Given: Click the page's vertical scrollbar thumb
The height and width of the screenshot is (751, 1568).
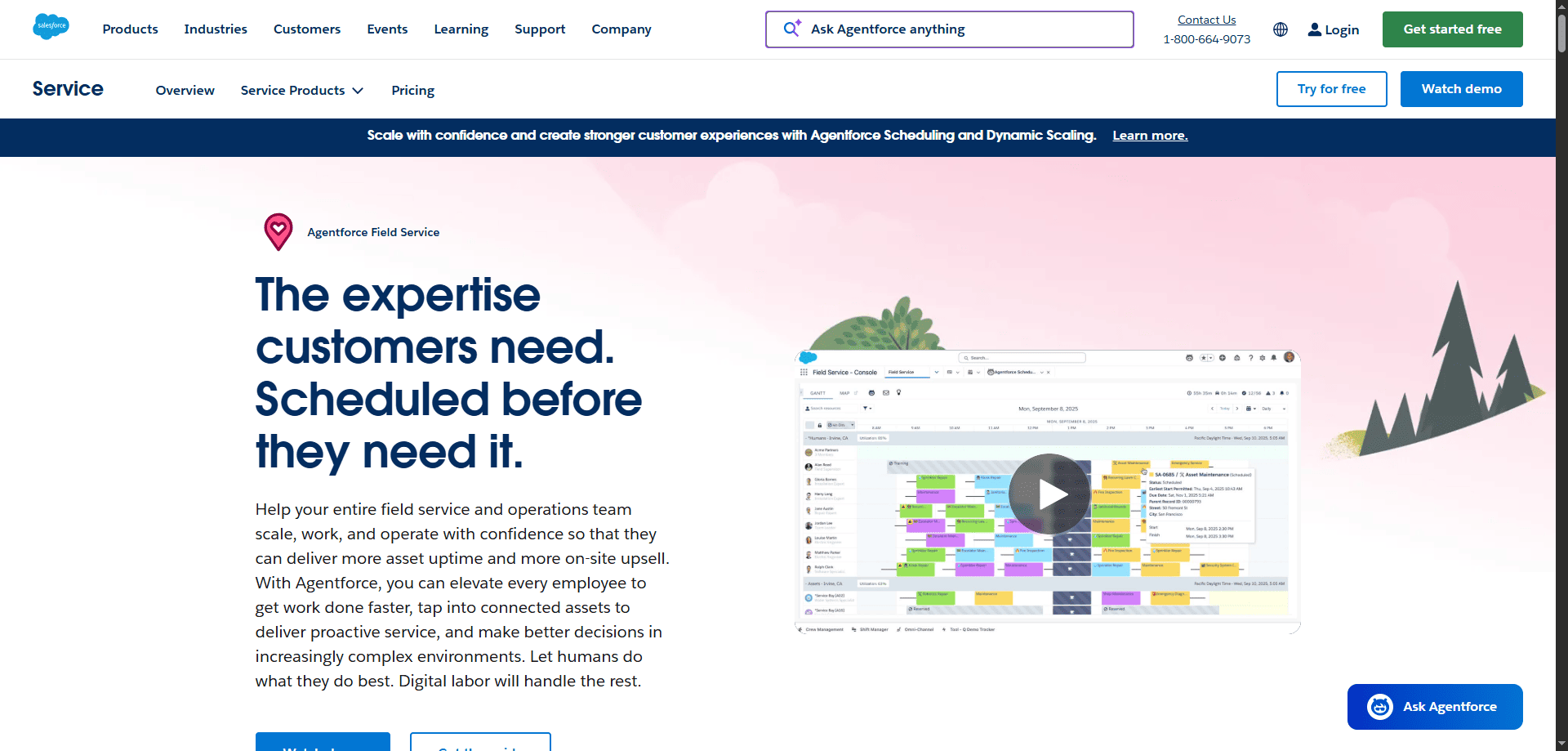Looking at the screenshot, I should [1561, 33].
